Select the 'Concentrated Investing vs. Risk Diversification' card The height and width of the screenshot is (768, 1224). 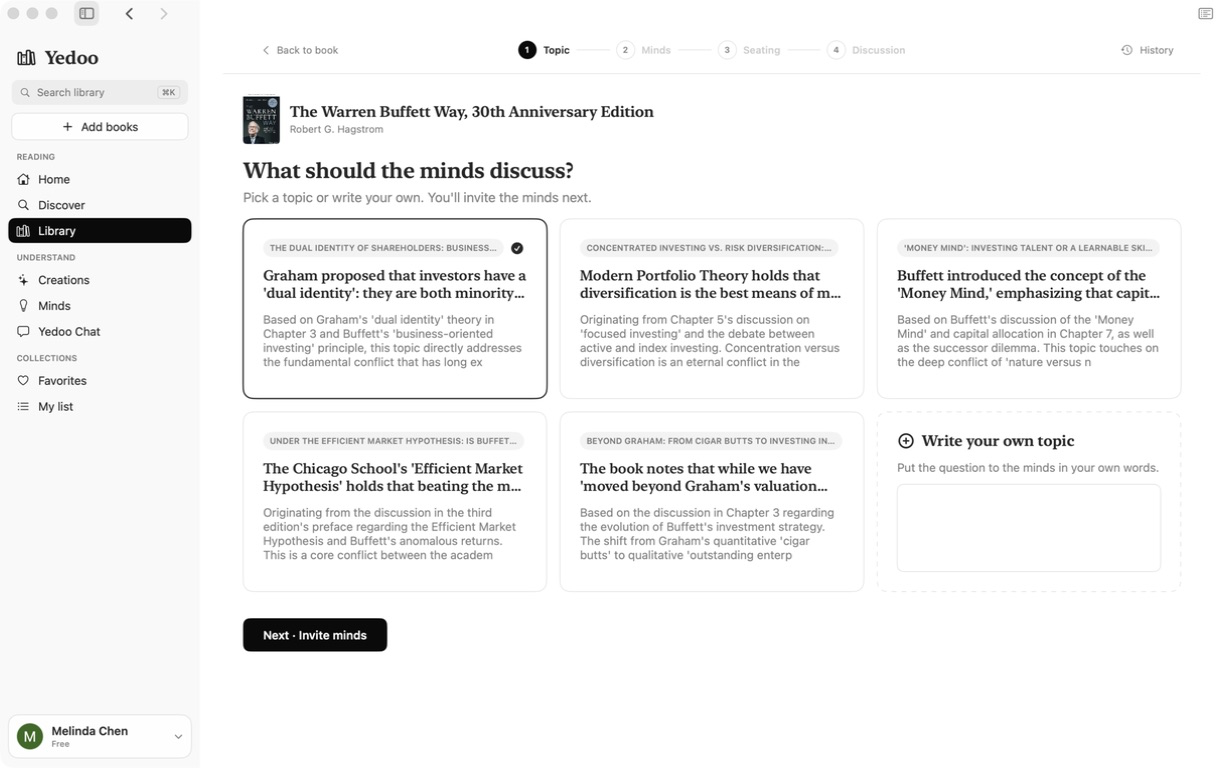712,309
